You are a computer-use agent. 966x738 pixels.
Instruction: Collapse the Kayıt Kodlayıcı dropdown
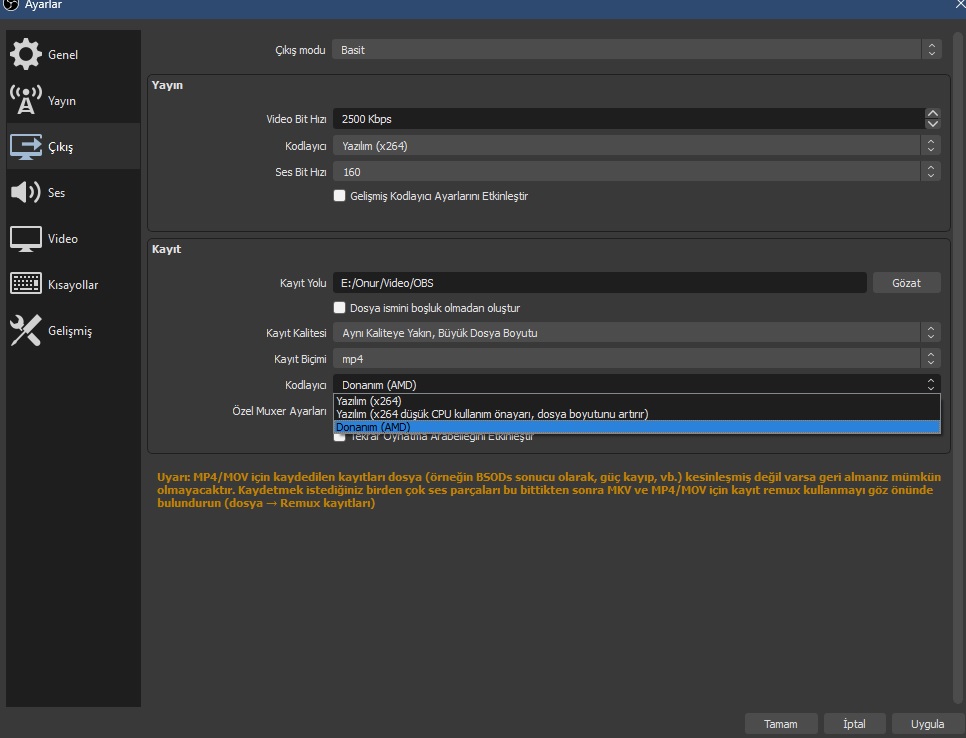click(x=636, y=384)
